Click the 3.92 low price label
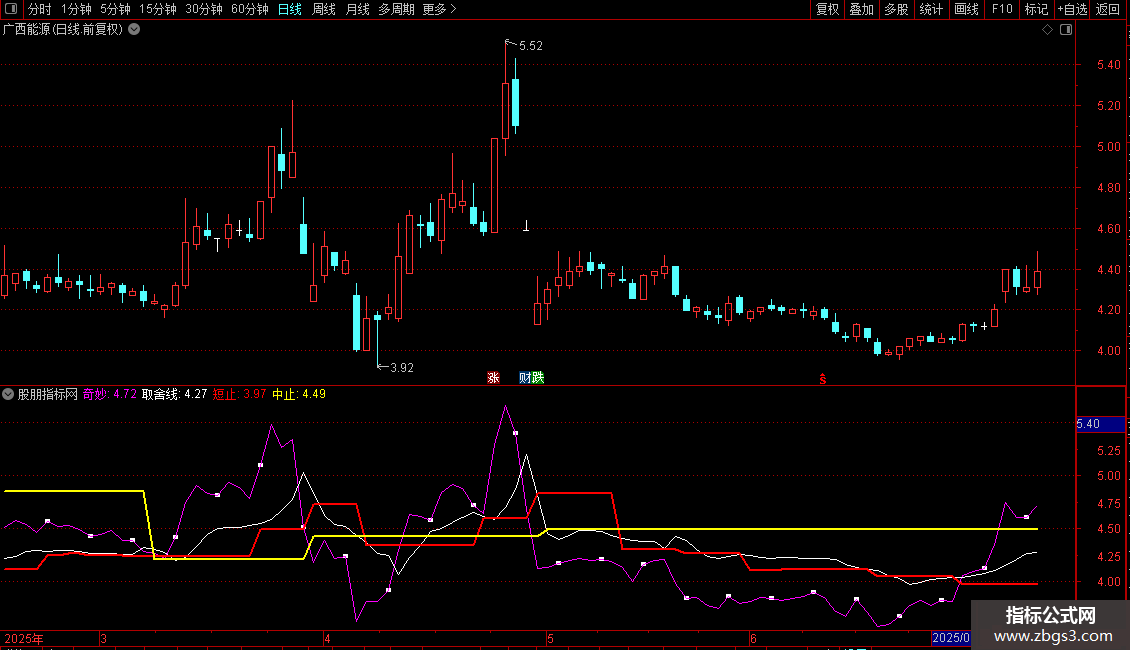This screenshot has height=650, width=1130. [401, 368]
